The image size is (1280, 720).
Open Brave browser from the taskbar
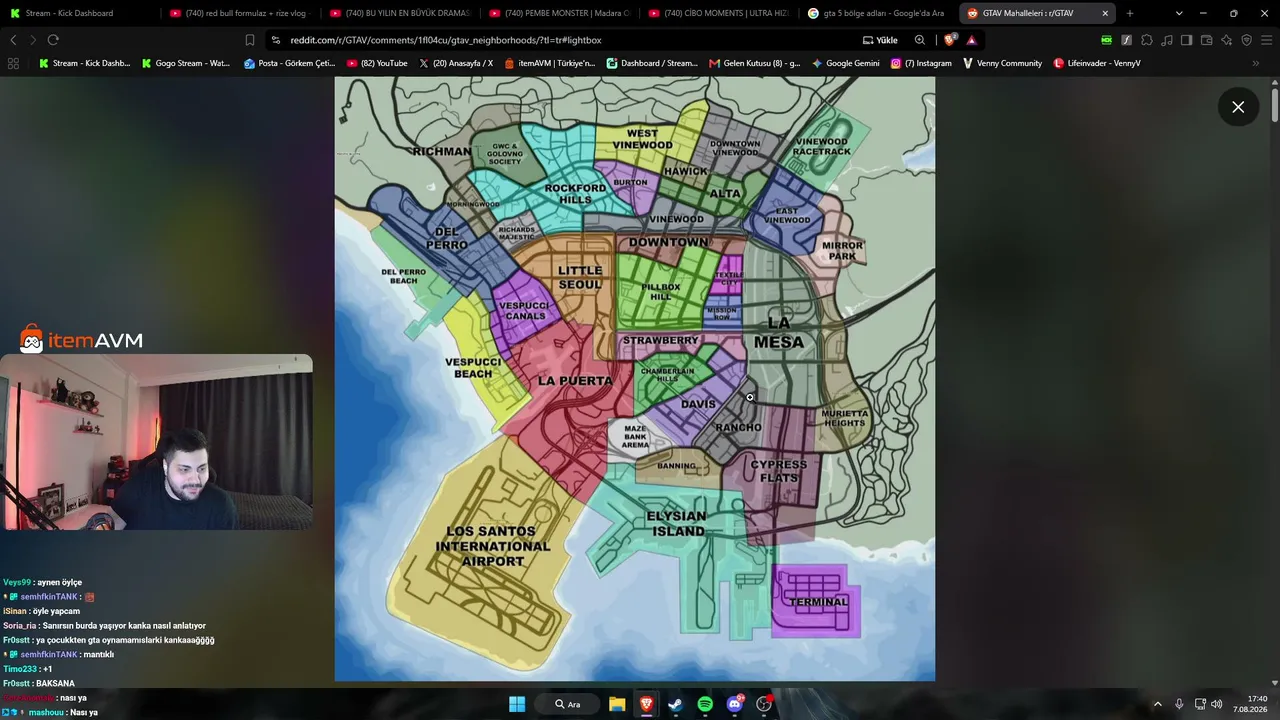646,704
